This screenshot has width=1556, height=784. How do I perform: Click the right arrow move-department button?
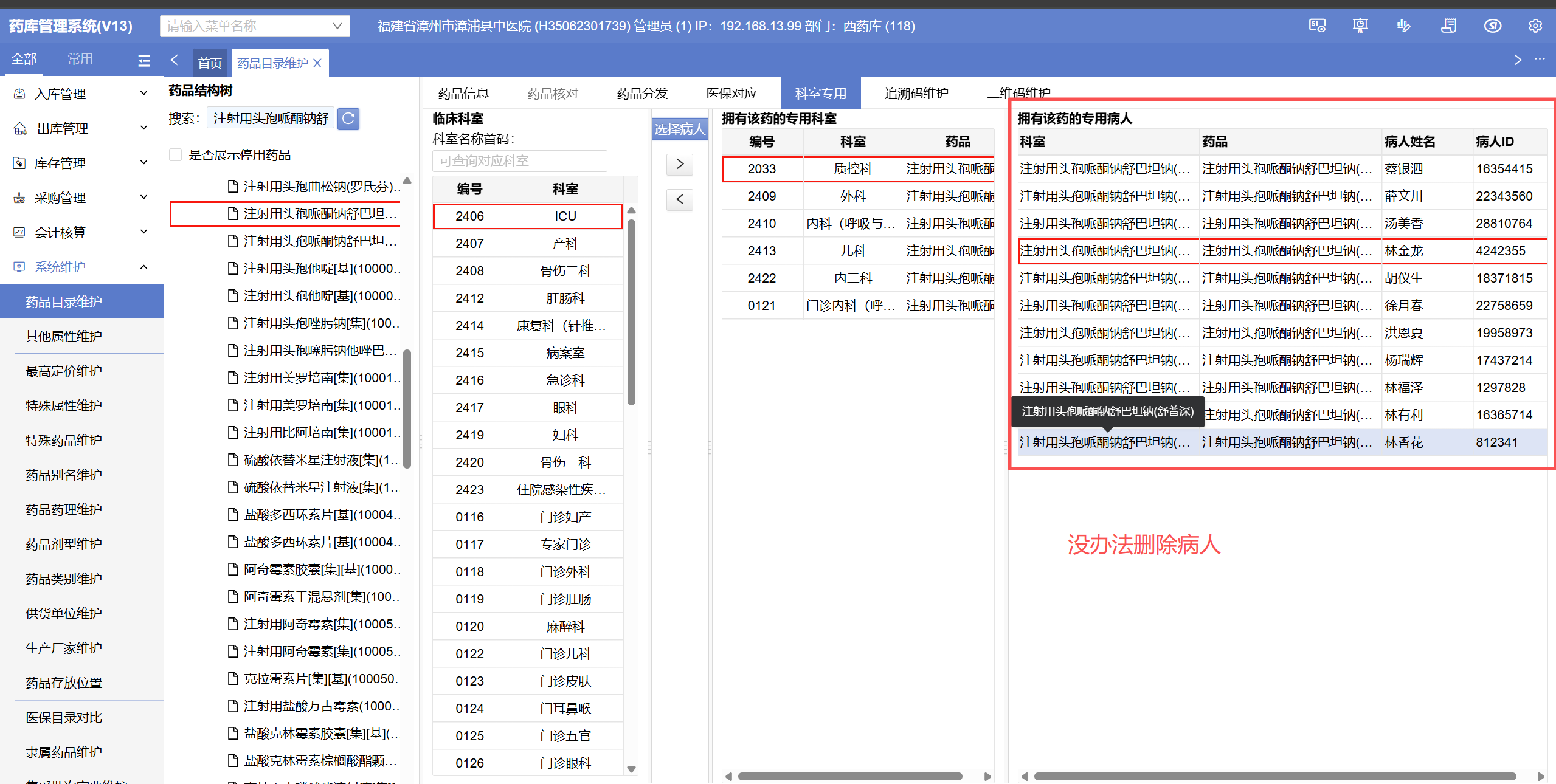coord(680,164)
